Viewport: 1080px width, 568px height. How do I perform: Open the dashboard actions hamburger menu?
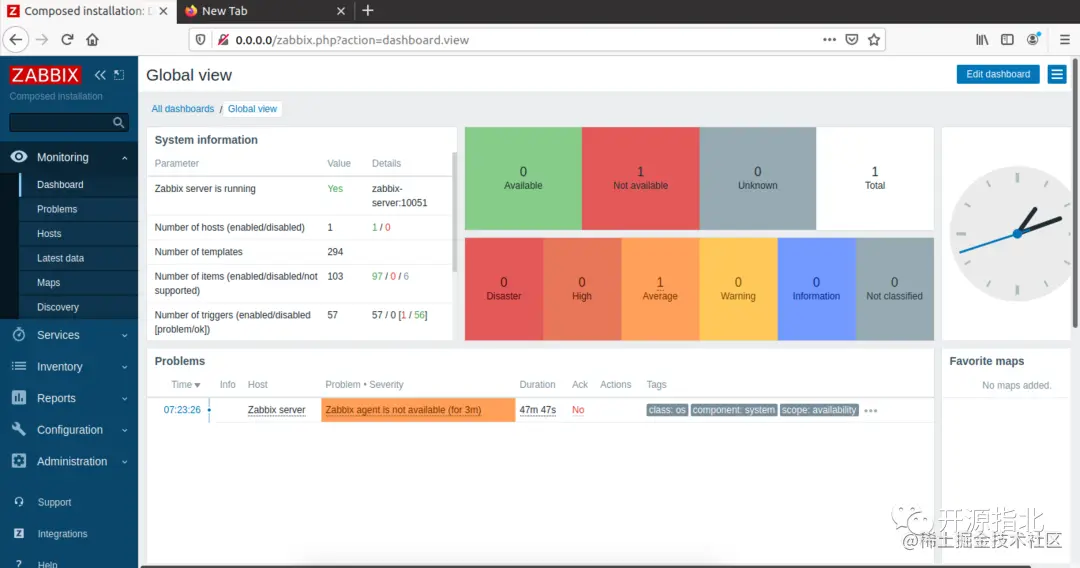(x=1057, y=74)
